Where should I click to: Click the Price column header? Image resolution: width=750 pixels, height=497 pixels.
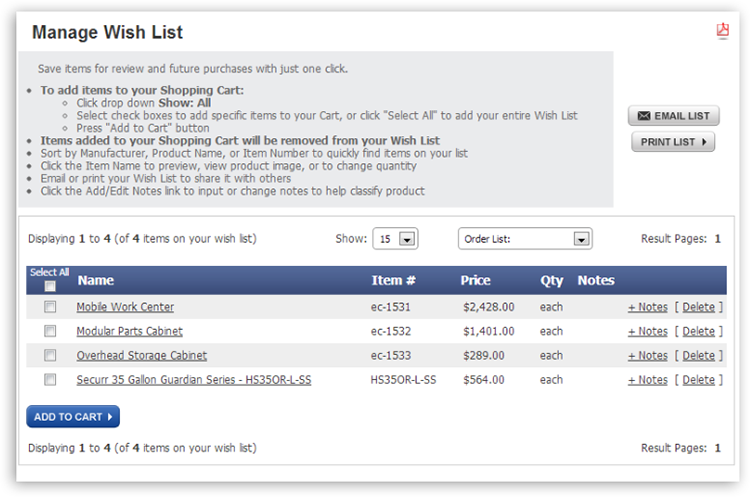point(475,280)
